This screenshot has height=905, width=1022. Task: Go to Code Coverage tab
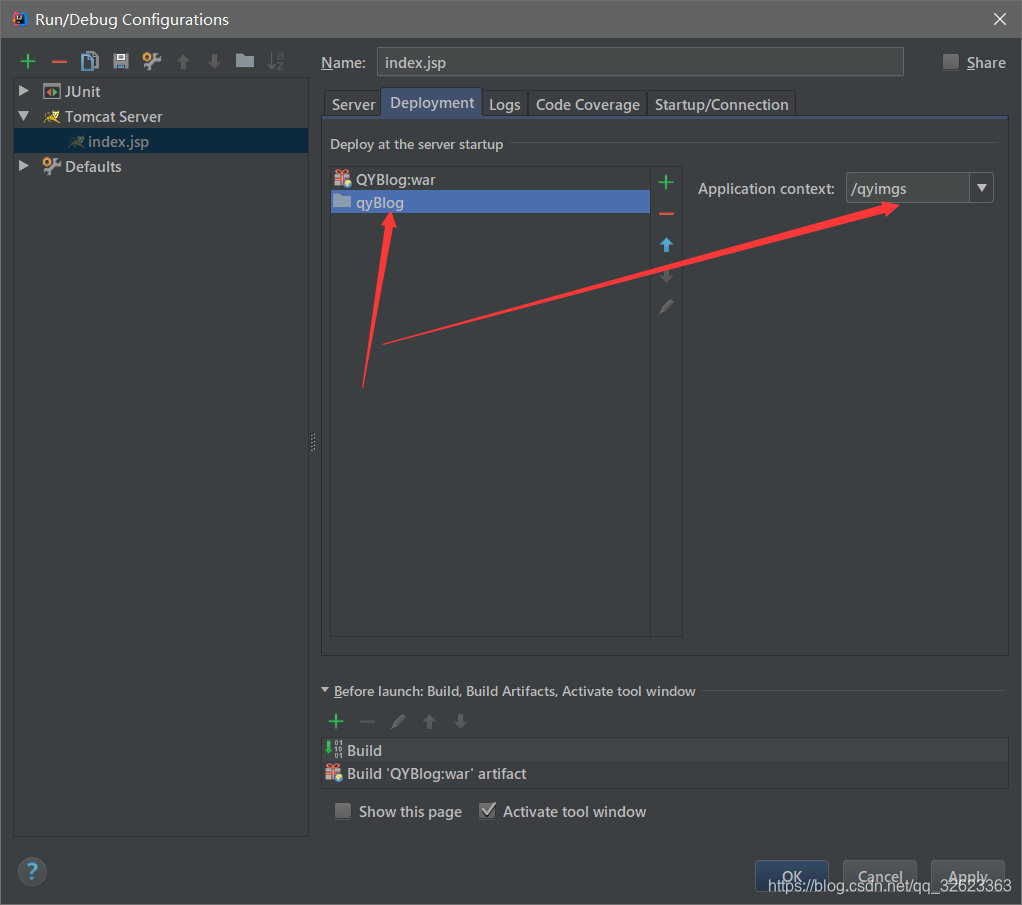[587, 104]
